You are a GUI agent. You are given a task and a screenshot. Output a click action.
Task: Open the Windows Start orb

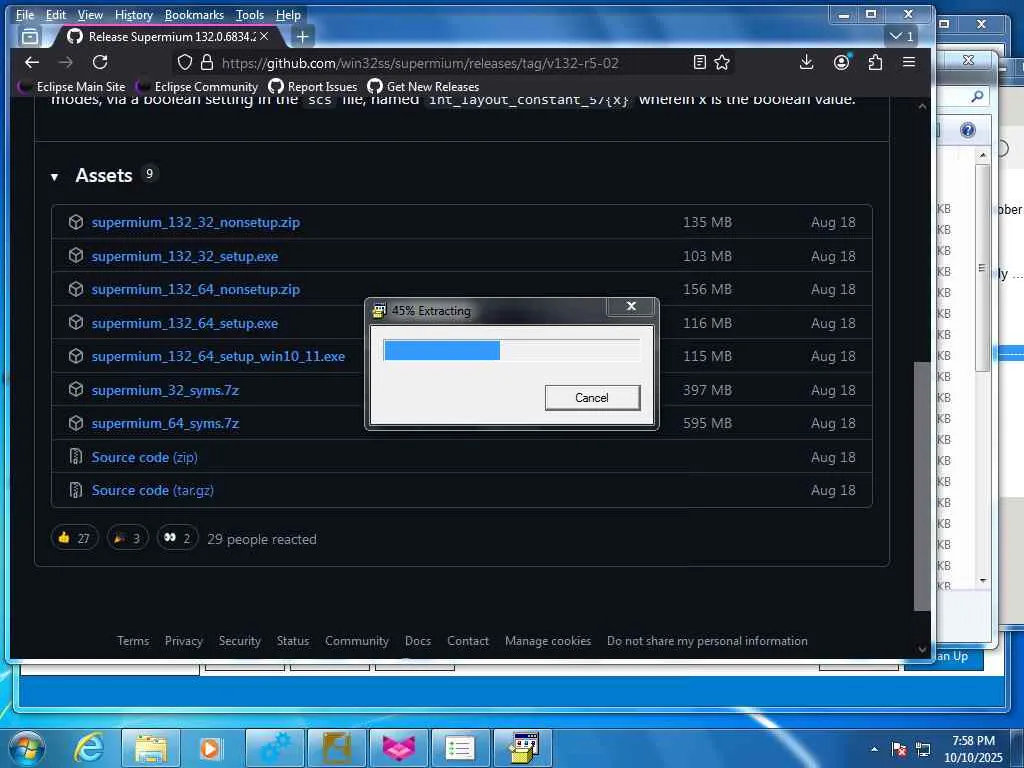[27, 748]
